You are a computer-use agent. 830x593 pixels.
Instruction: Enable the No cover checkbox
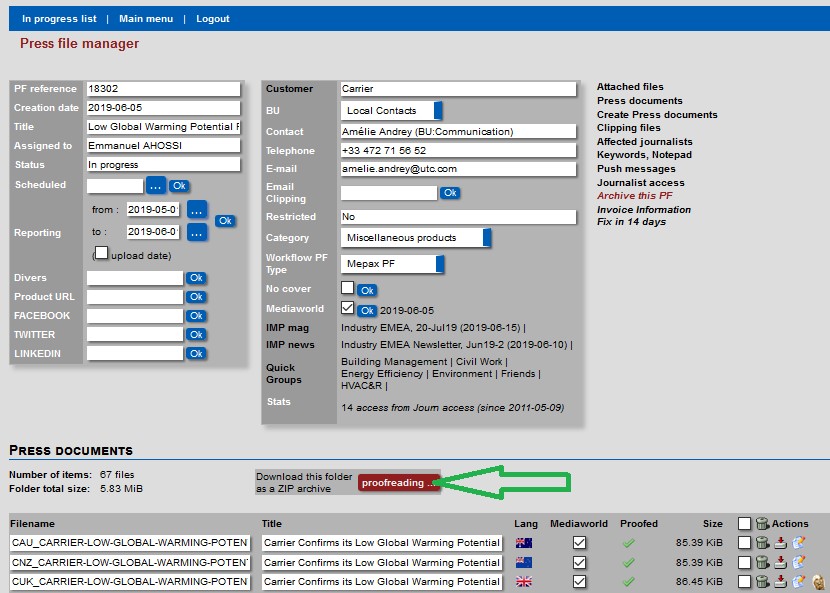347,288
